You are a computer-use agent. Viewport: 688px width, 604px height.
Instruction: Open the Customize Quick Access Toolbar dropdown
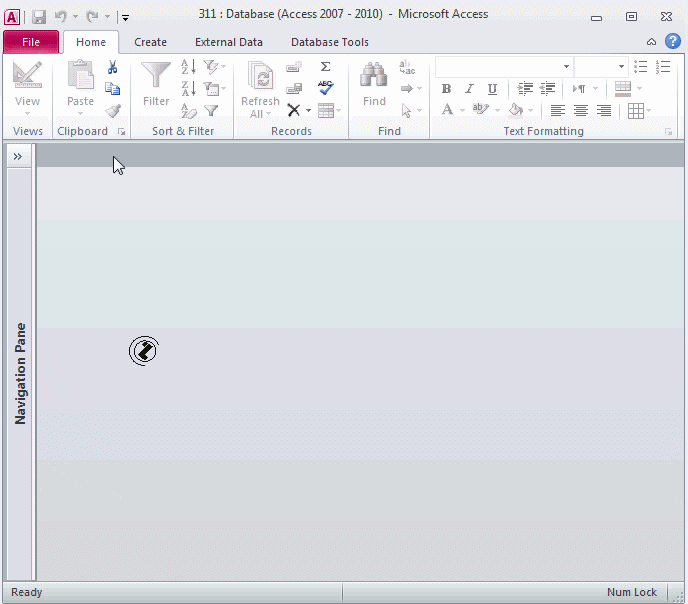pyautogui.click(x=125, y=17)
